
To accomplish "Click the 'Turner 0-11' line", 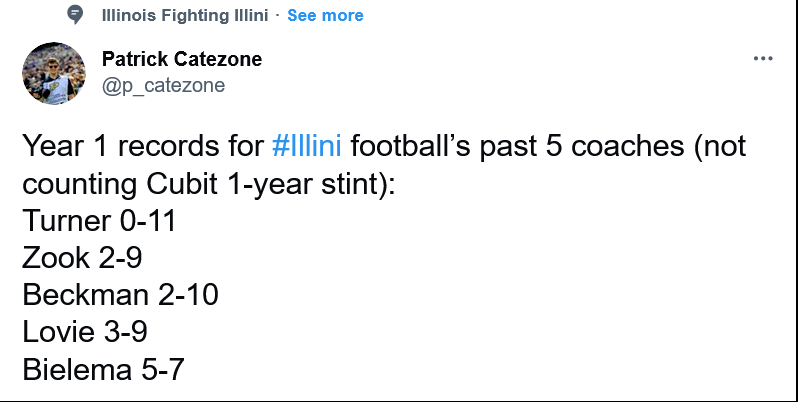I will coord(99,222).
